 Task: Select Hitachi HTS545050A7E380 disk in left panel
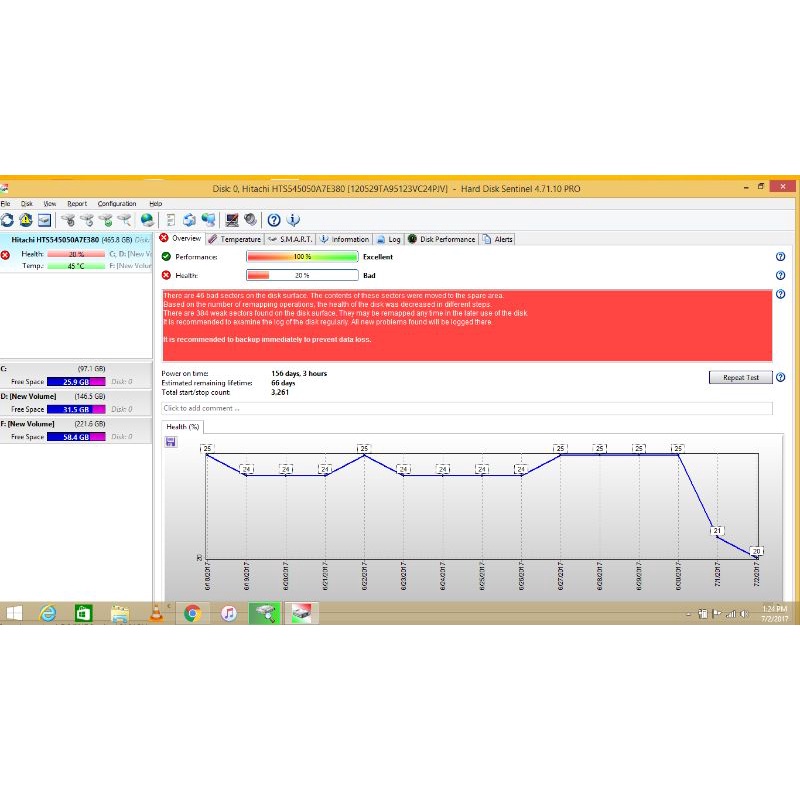pyautogui.click(x=55, y=240)
